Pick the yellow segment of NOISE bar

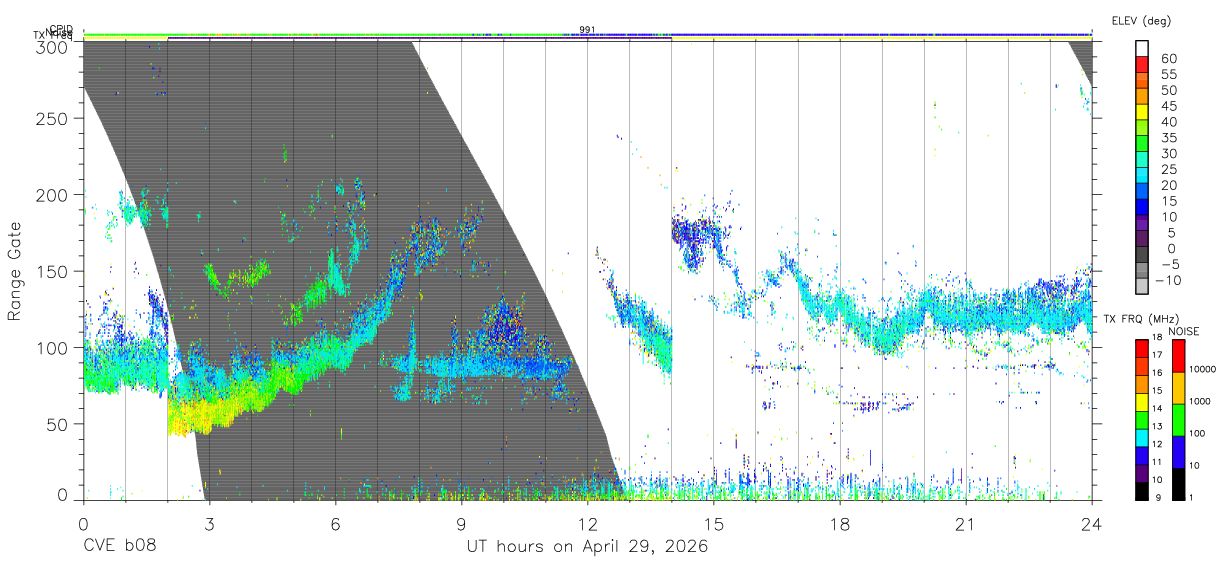(1178, 388)
